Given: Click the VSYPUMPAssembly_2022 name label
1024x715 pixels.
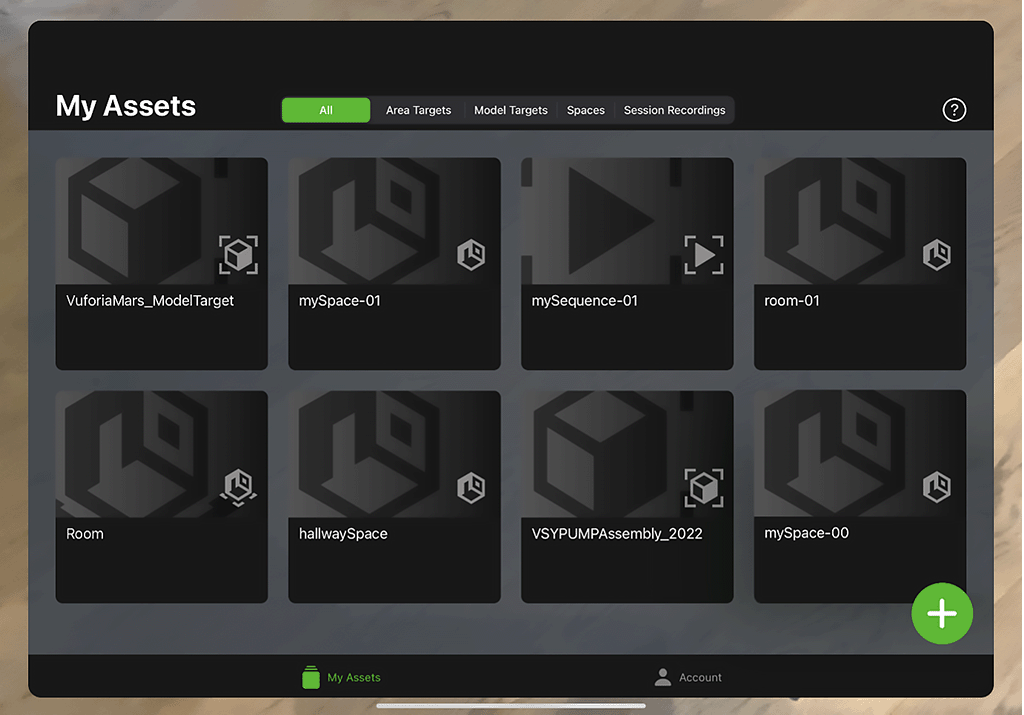Looking at the screenshot, I should 617,534.
